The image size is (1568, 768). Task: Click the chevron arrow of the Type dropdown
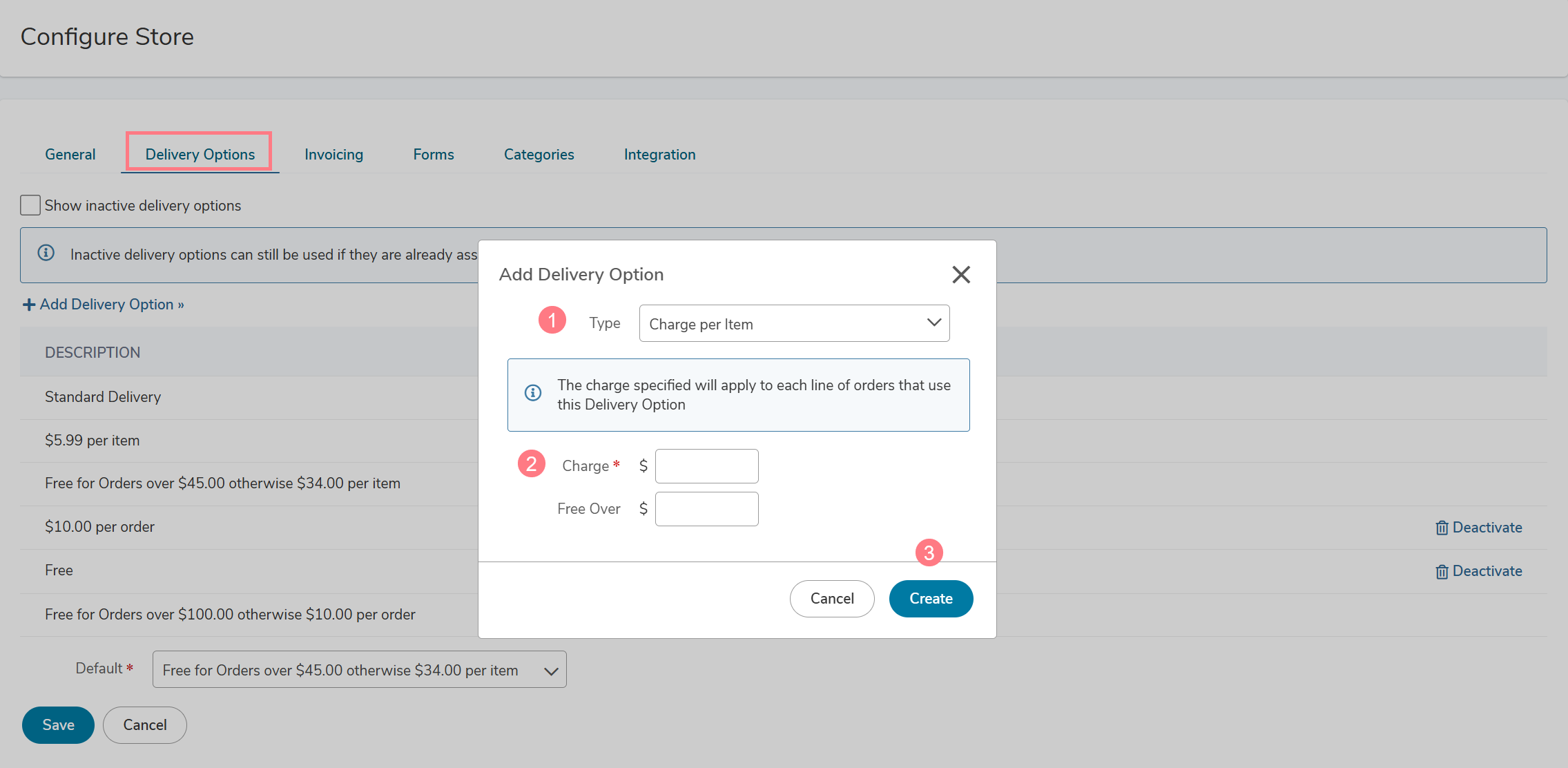click(933, 323)
